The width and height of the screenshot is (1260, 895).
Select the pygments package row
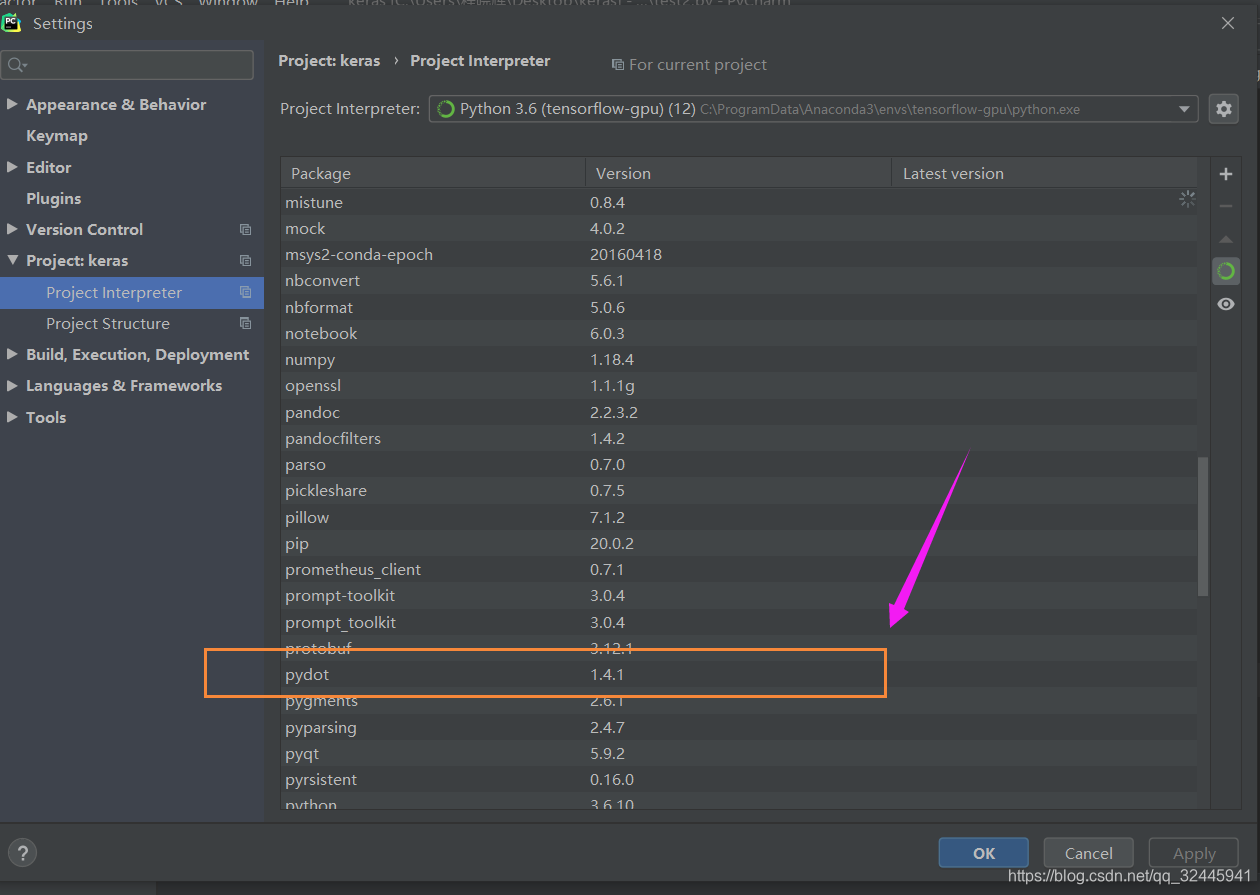pyautogui.click(x=739, y=701)
